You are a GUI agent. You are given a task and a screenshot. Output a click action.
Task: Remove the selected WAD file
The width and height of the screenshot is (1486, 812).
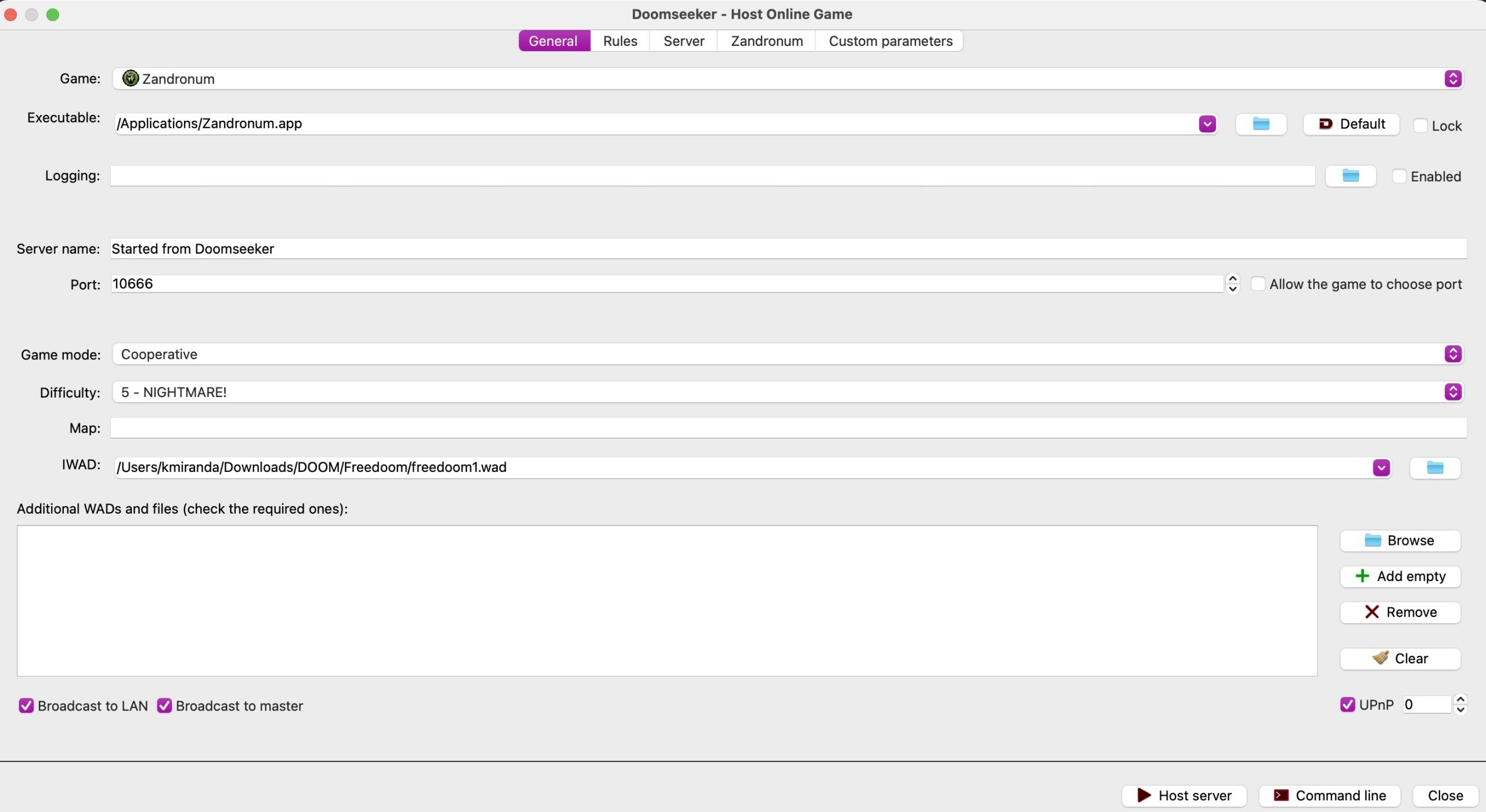(1400, 613)
